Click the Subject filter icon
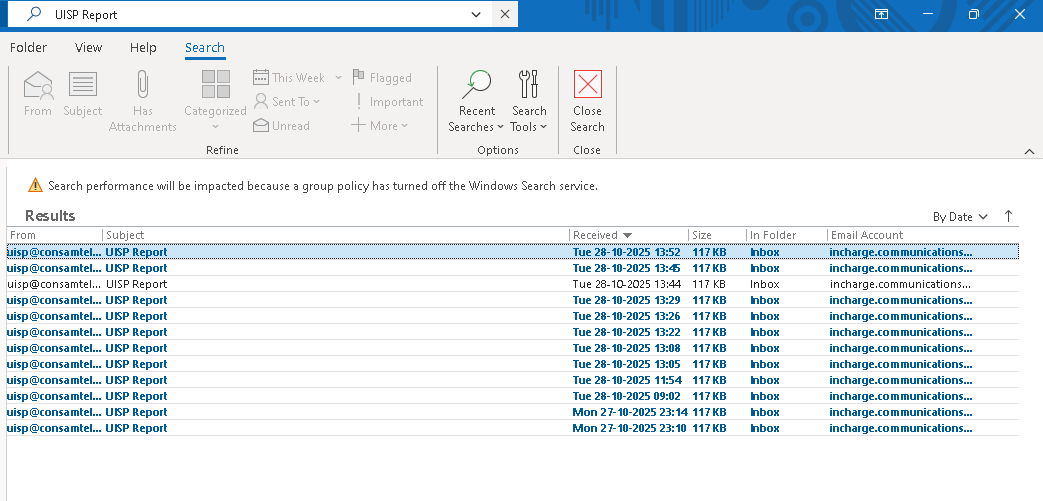The height and width of the screenshot is (501, 1043). click(82, 86)
